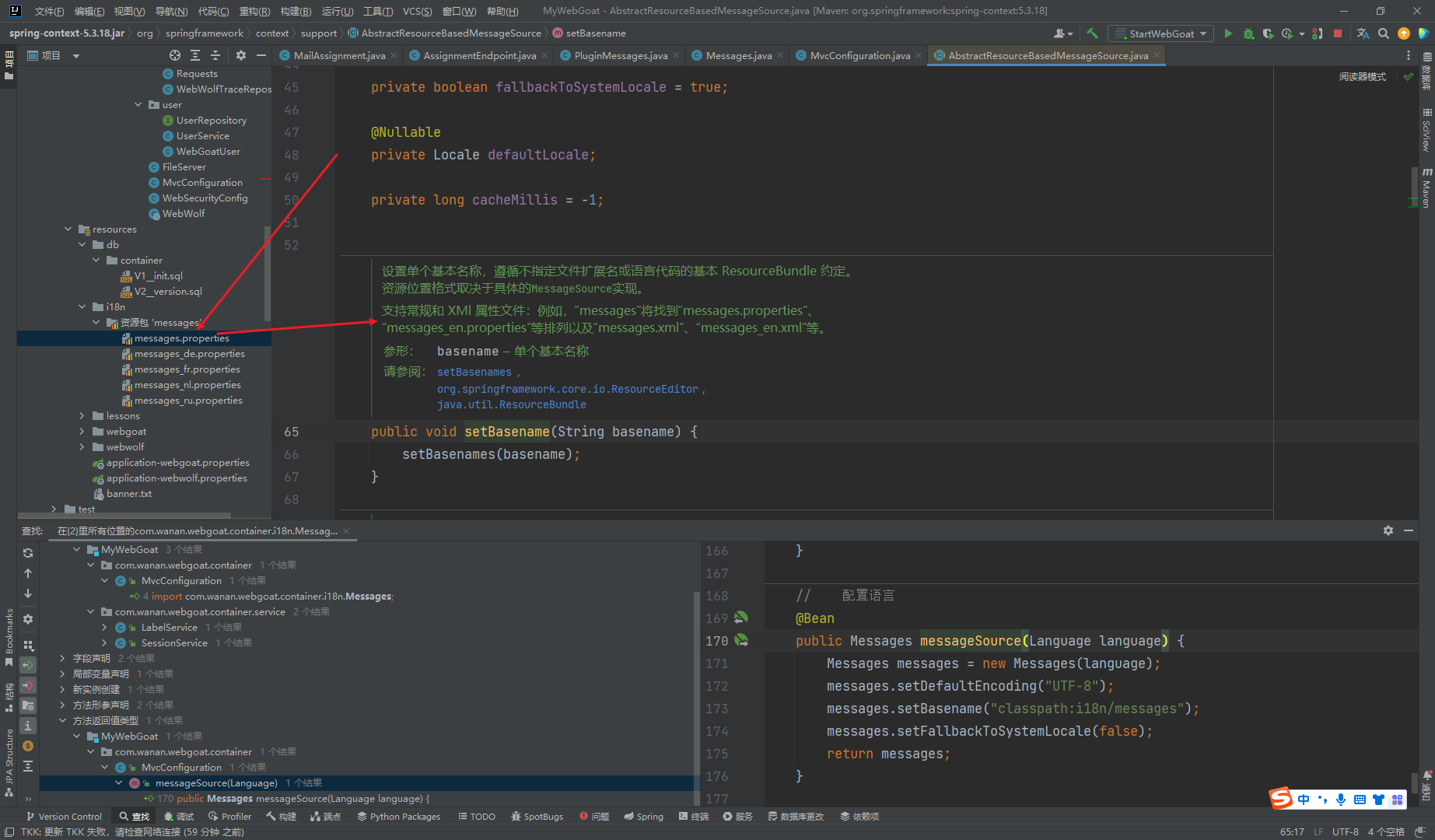Open the 重构(R) menu
The height and width of the screenshot is (840, 1435).
pos(254,11)
